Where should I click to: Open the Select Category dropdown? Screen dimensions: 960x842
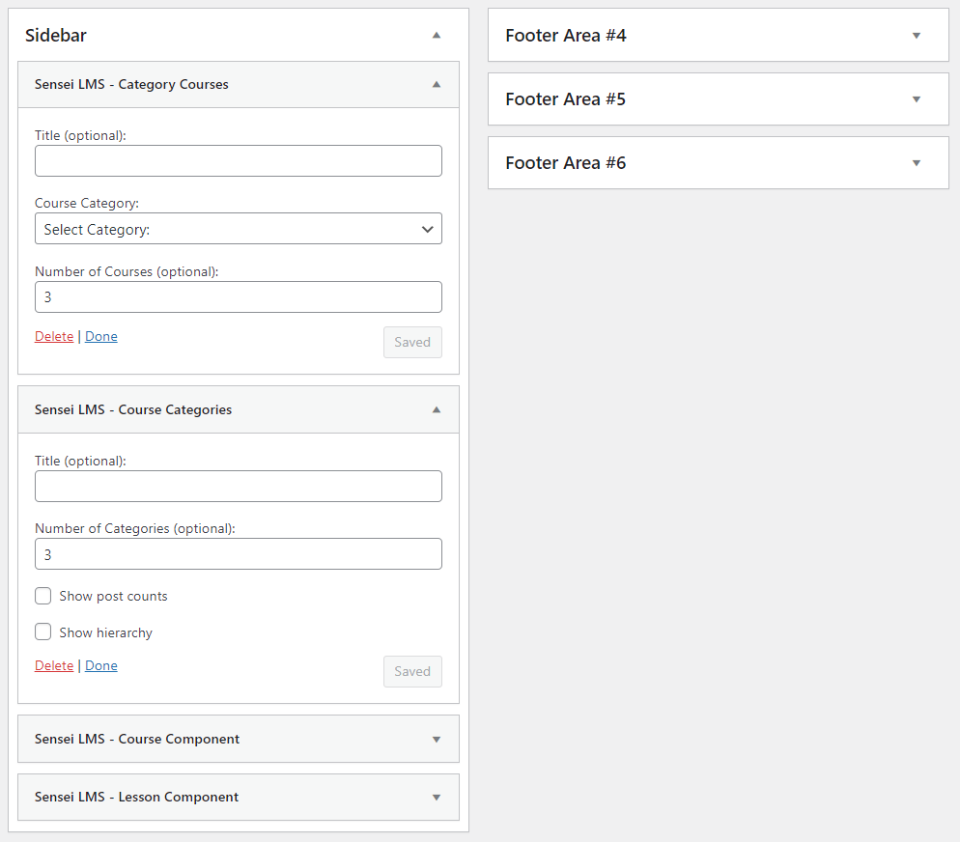pyautogui.click(x=238, y=229)
